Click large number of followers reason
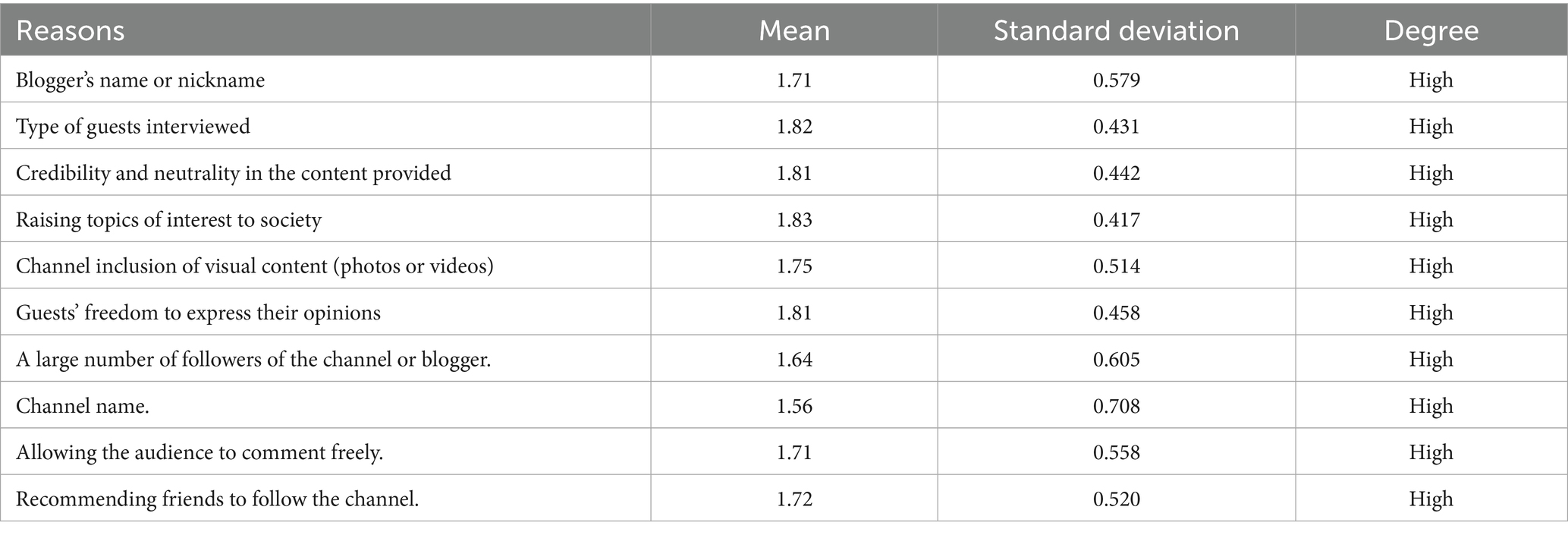 (253, 359)
